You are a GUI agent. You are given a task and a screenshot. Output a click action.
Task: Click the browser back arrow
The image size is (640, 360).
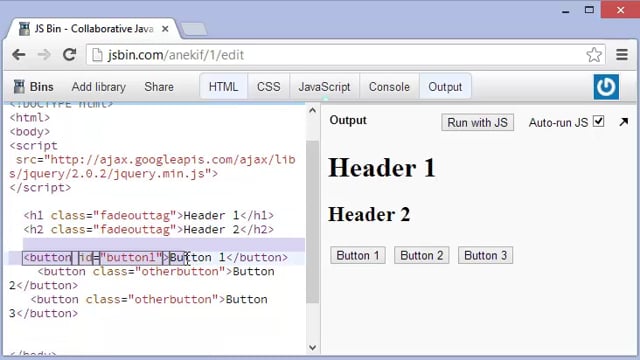(19, 55)
